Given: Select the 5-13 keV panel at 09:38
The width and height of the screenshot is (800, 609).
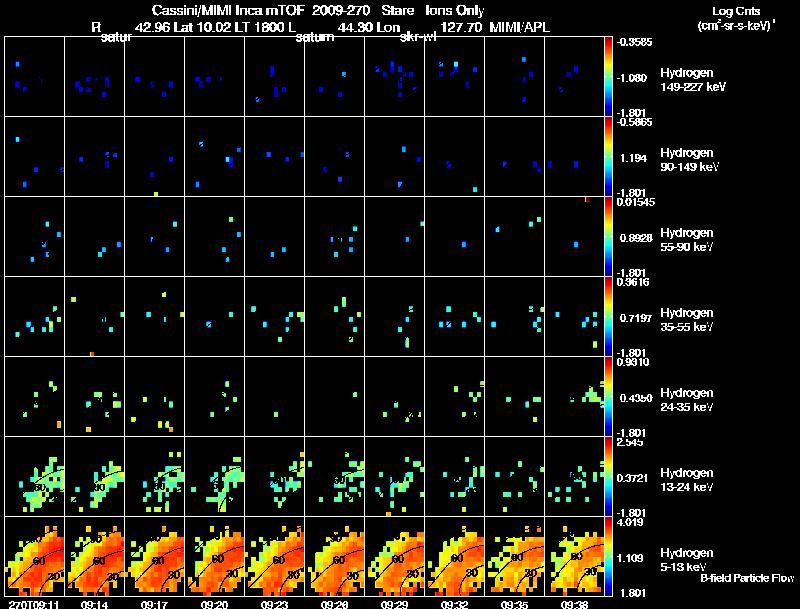Looking at the screenshot, I should click(x=574, y=557).
